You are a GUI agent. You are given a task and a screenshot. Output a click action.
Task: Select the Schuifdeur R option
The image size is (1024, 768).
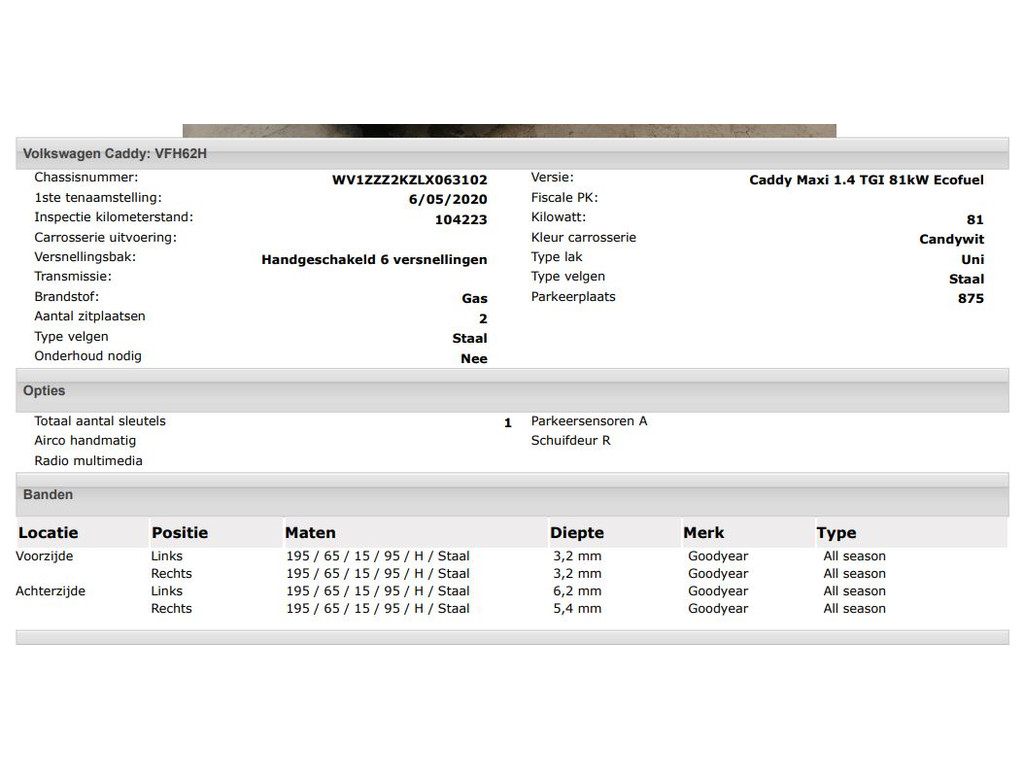(x=570, y=440)
